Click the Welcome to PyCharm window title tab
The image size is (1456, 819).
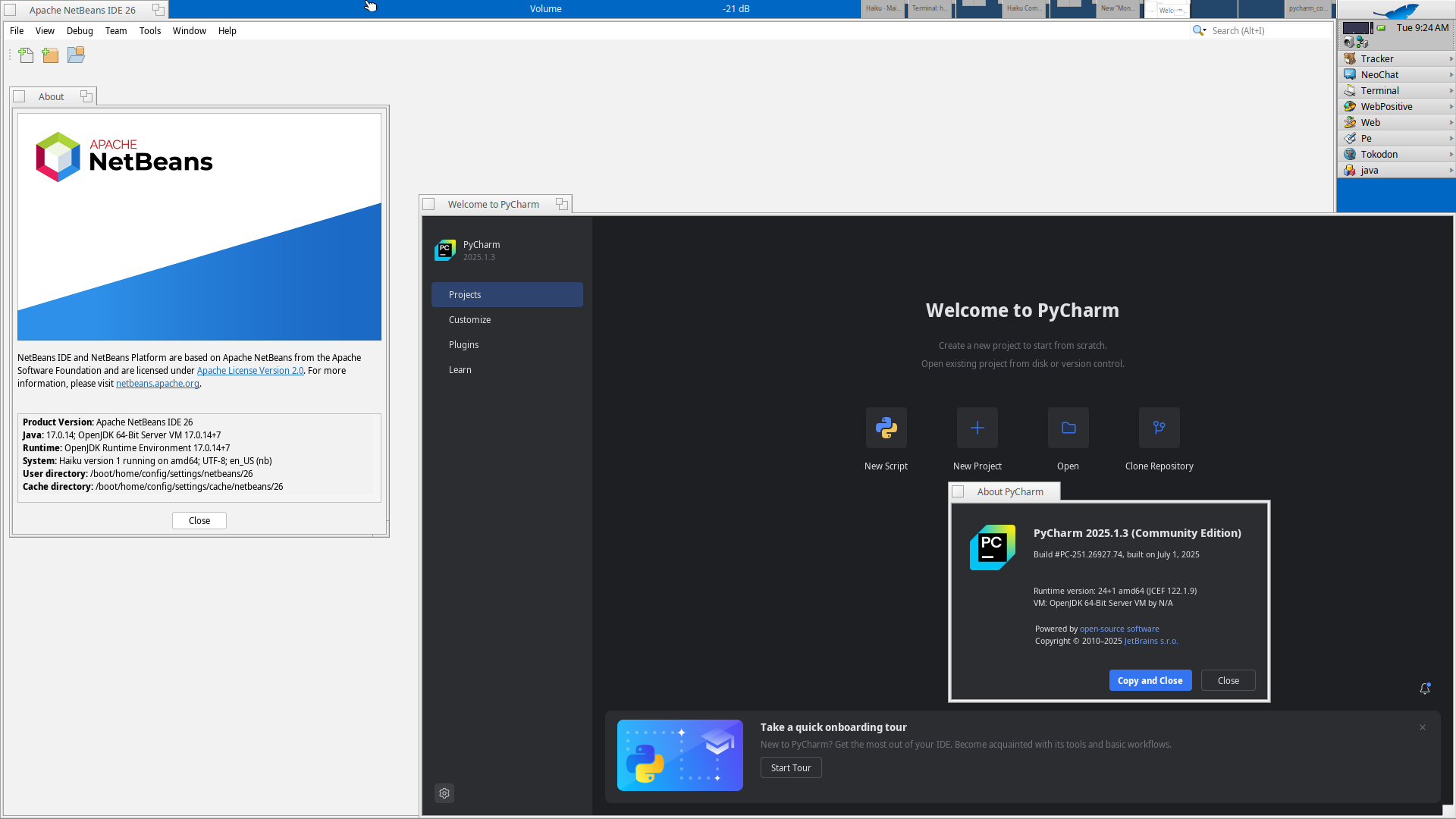pyautogui.click(x=495, y=204)
